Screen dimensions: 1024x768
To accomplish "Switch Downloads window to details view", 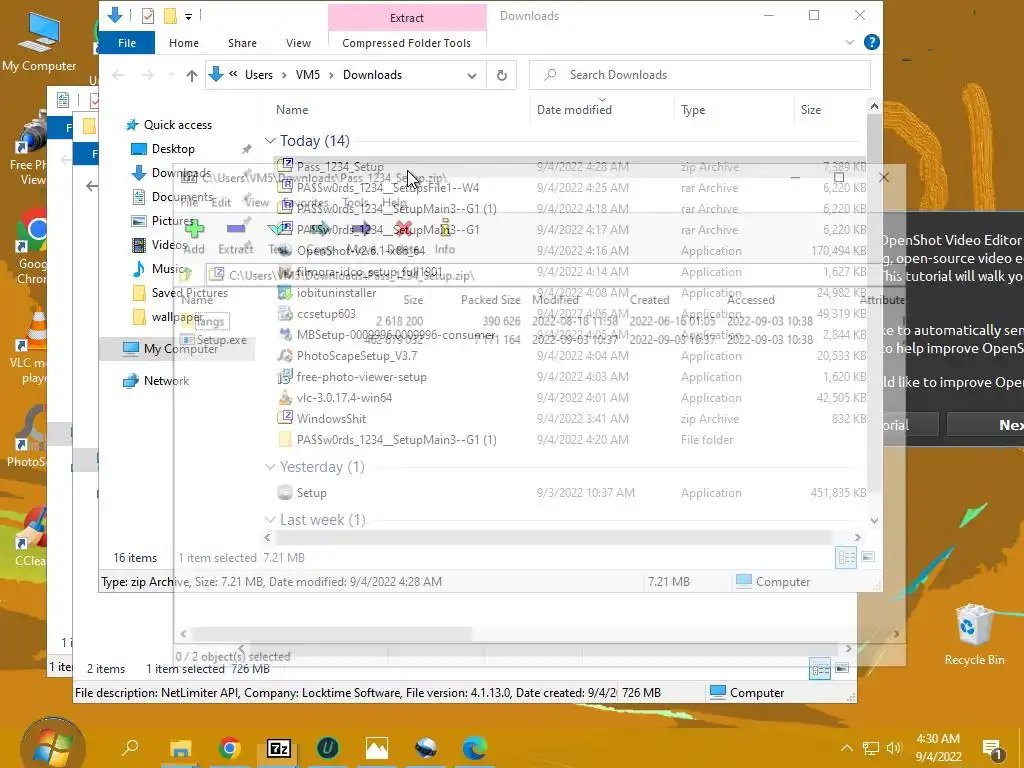I will 846,557.
